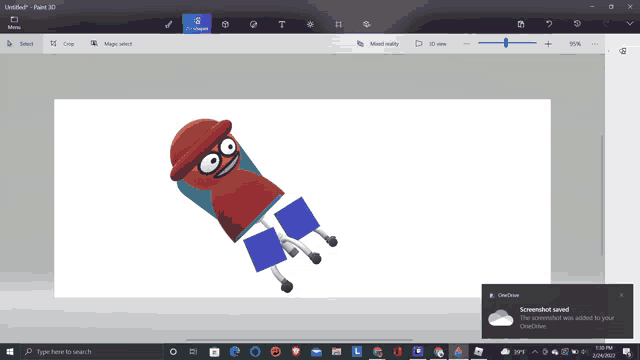Open the Canvas tool
The height and width of the screenshot is (360, 640).
point(338,24)
